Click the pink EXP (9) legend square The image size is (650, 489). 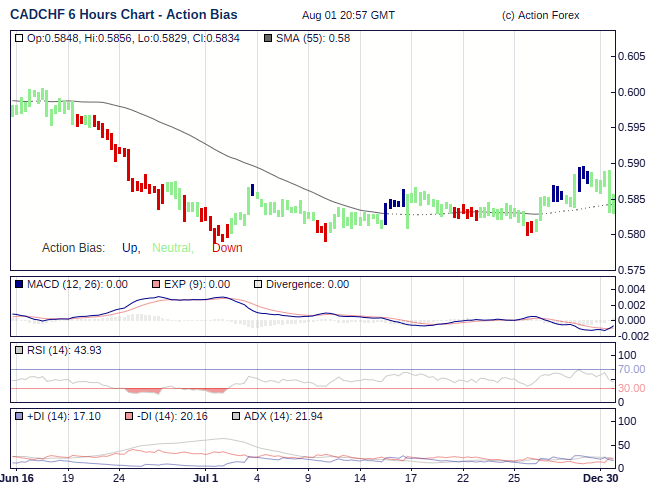(x=155, y=284)
